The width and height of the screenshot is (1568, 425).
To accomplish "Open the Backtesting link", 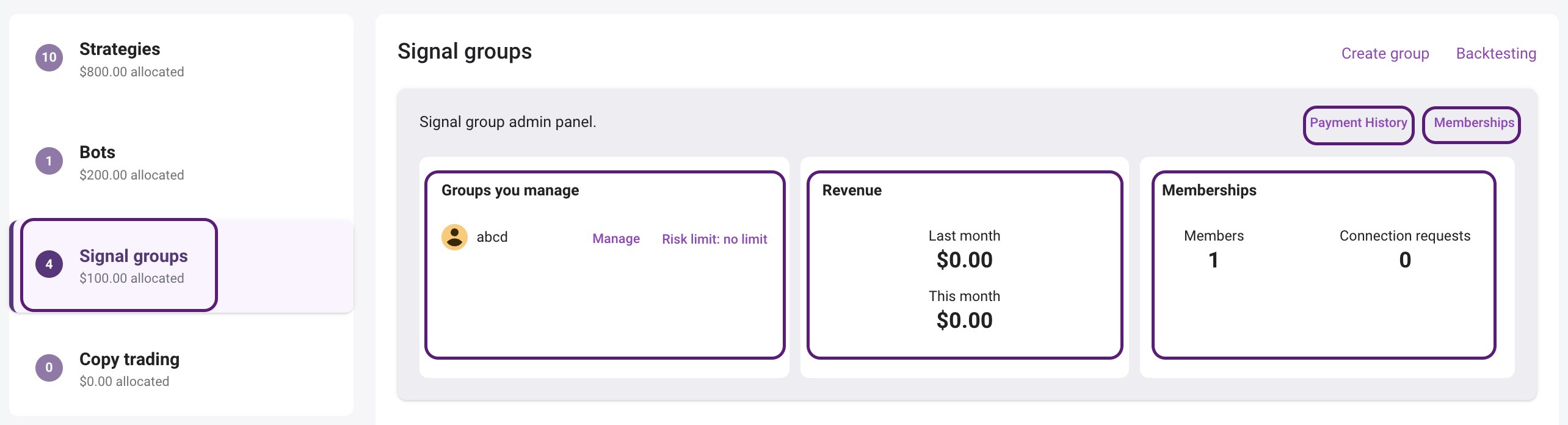I will pyautogui.click(x=1495, y=54).
